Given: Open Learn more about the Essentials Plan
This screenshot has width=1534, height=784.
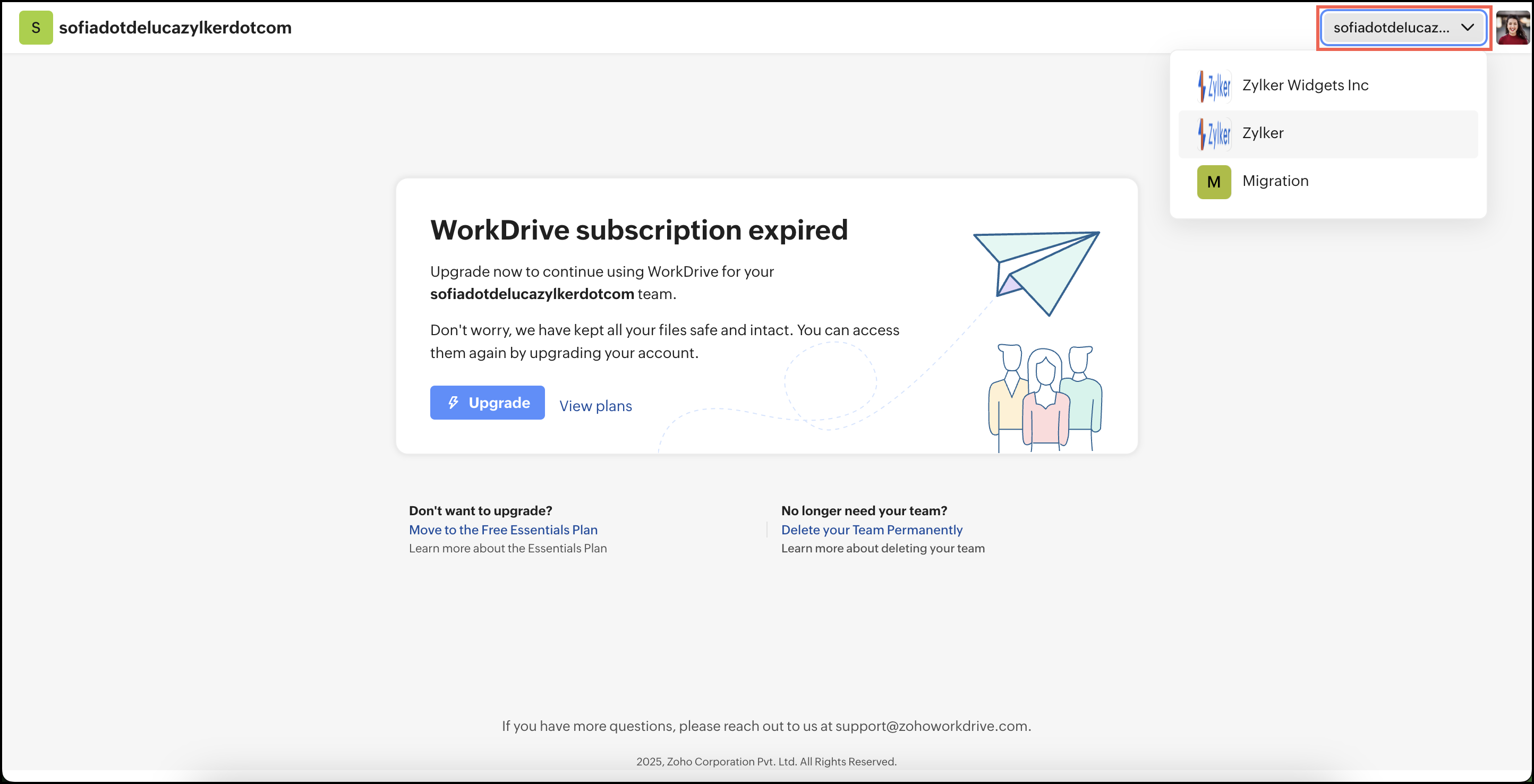Looking at the screenshot, I should coord(507,548).
